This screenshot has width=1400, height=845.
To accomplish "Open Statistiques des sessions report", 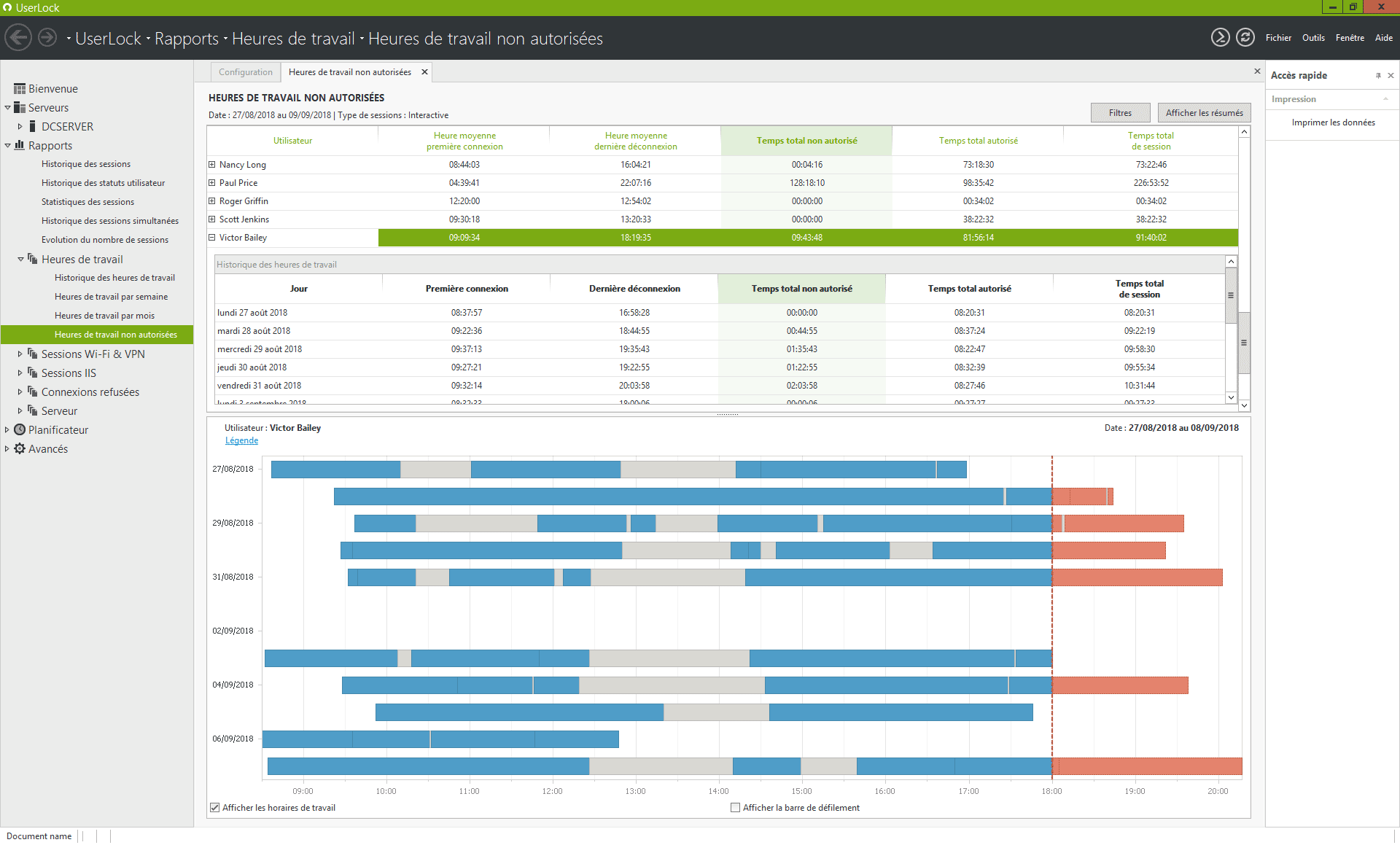I will [x=87, y=202].
